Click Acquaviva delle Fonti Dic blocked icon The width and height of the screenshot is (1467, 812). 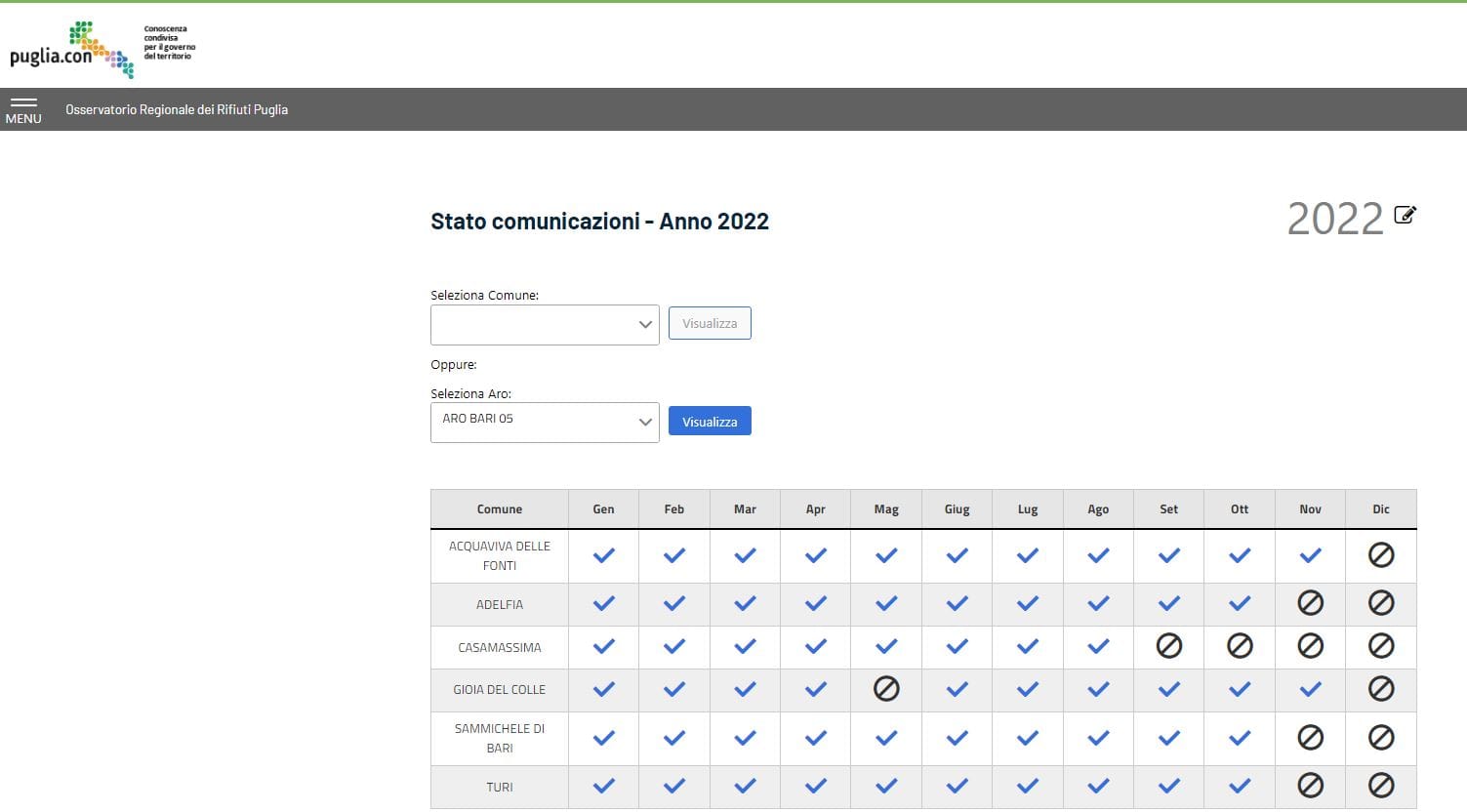(x=1381, y=555)
